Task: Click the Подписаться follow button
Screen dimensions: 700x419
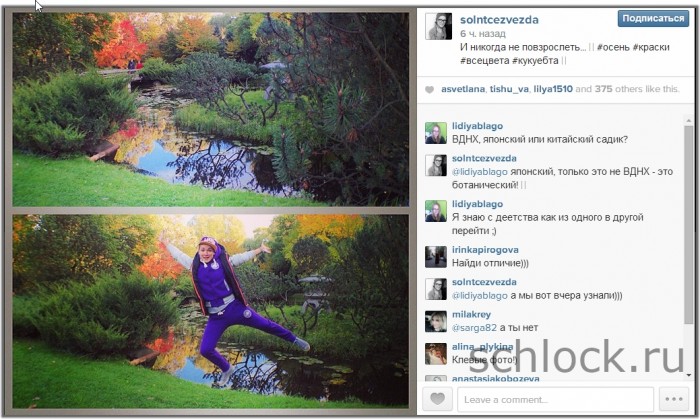Action: coord(653,18)
